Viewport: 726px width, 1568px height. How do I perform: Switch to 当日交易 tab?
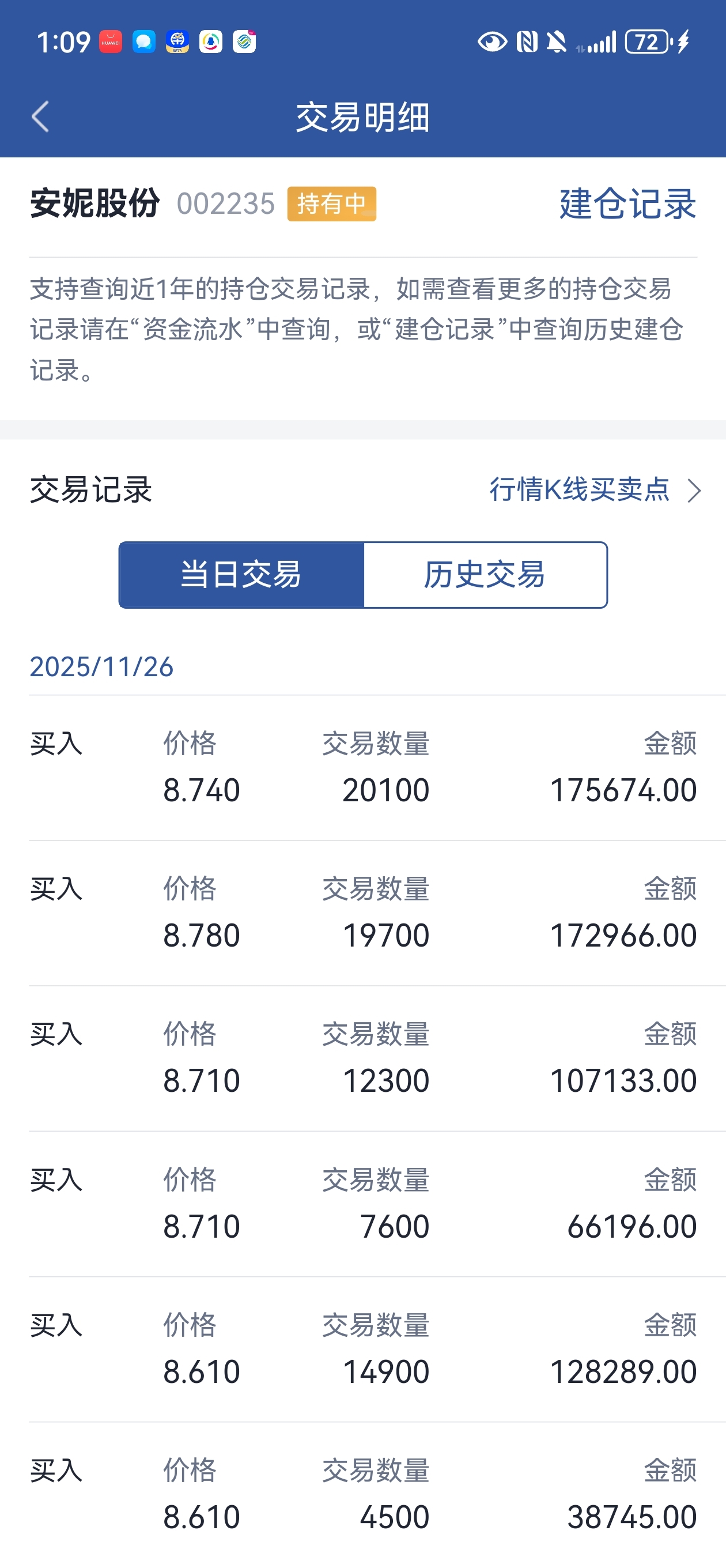click(241, 575)
